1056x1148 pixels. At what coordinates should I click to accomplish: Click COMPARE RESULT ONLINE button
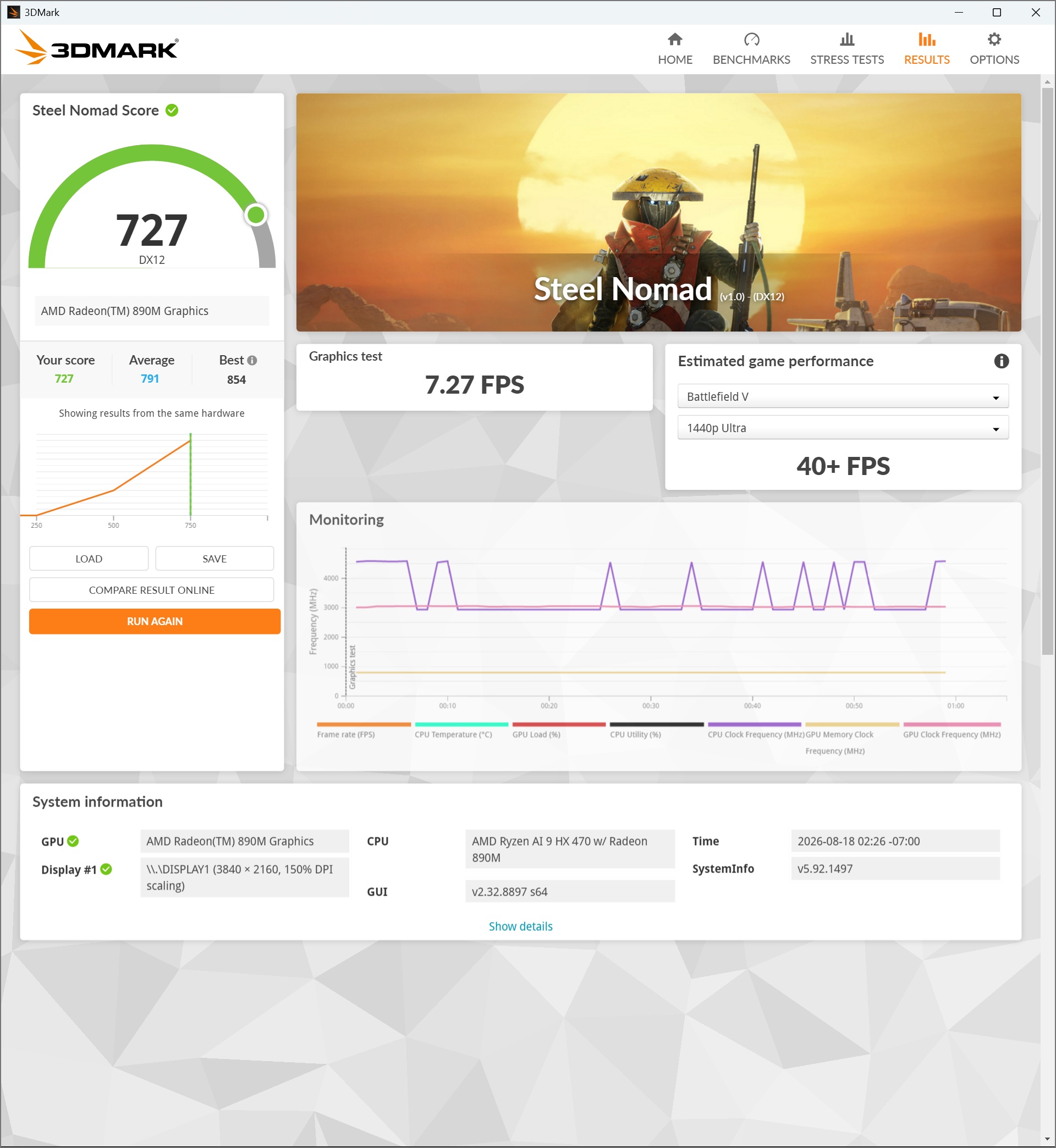(151, 590)
